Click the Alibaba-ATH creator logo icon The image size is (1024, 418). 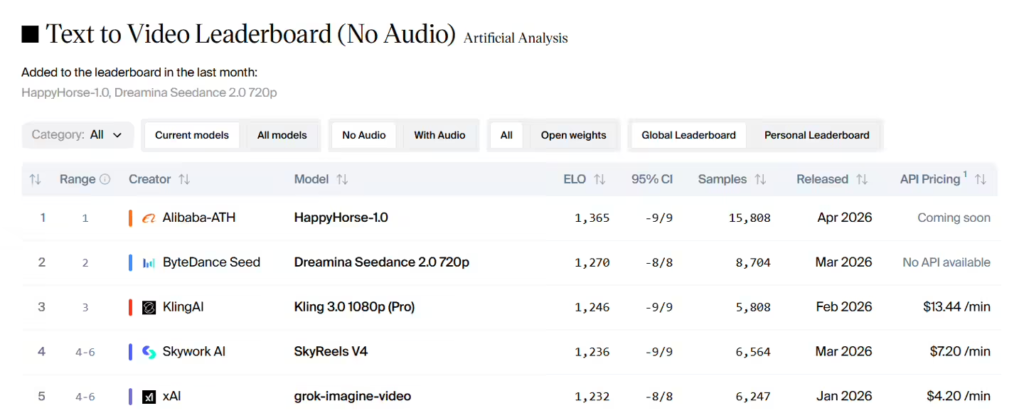tap(149, 218)
